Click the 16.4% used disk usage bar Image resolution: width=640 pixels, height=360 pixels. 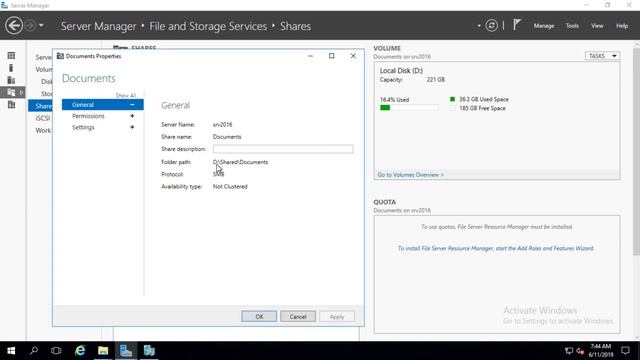409,108
